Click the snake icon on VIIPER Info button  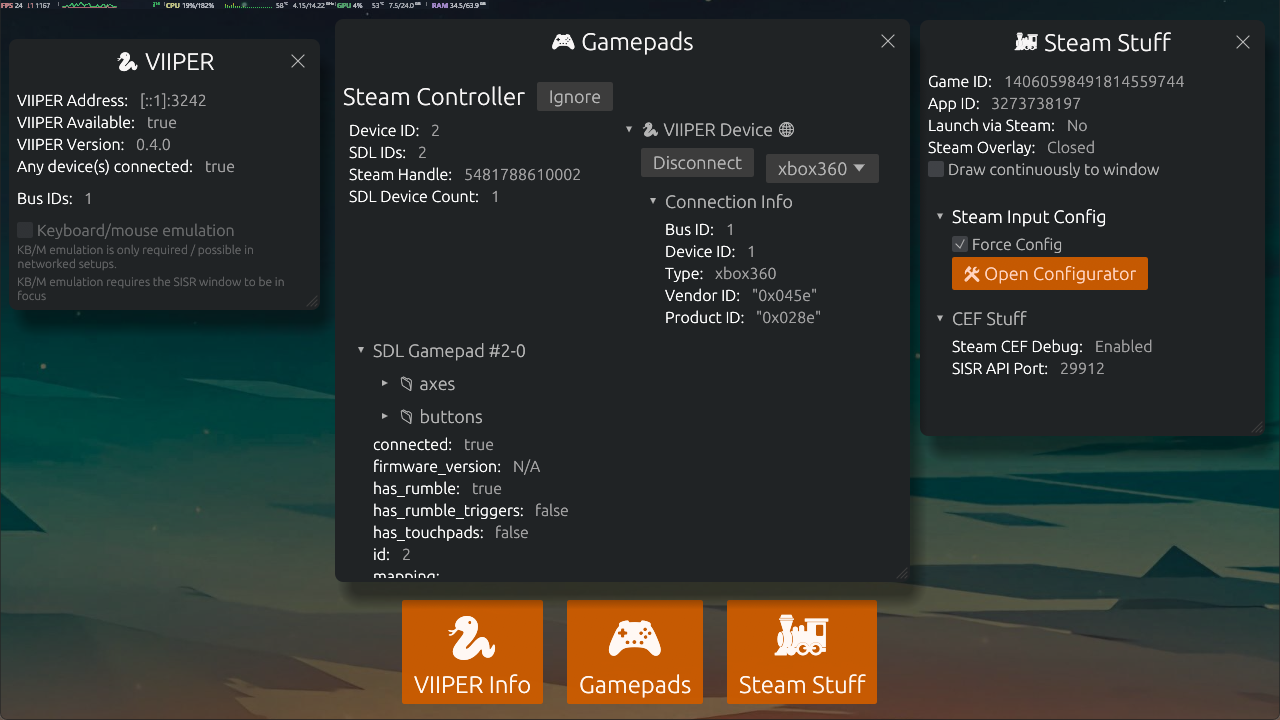coord(472,639)
